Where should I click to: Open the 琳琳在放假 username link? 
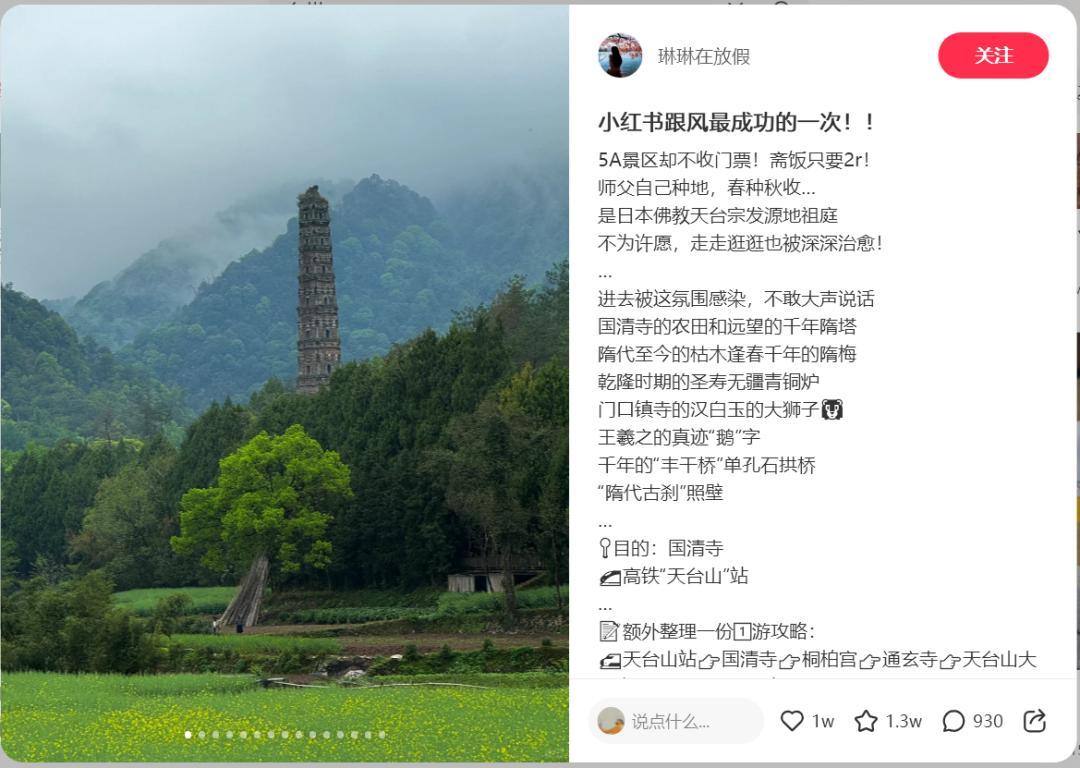(703, 56)
